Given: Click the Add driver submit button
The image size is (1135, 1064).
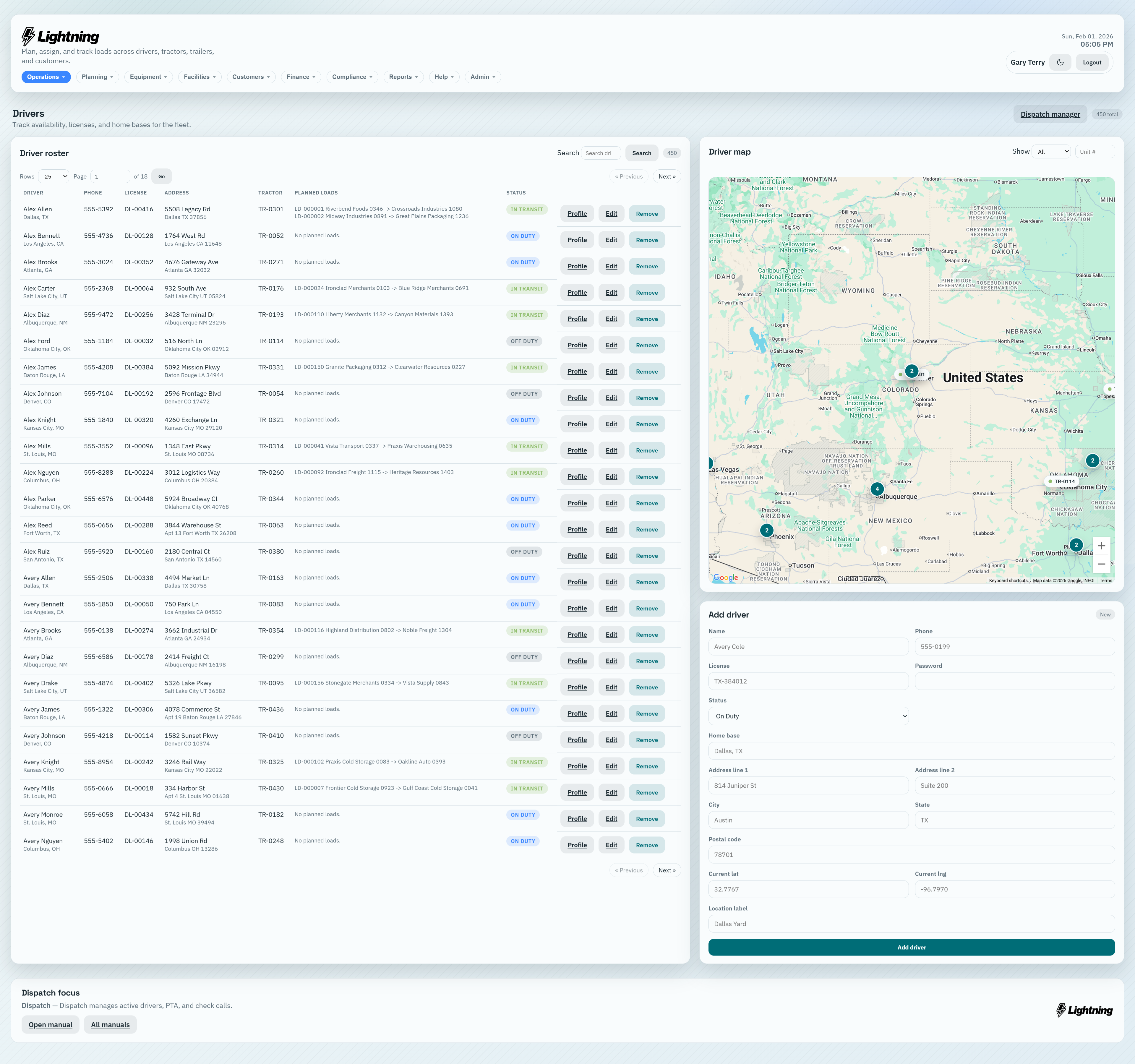Looking at the screenshot, I should 911,947.
